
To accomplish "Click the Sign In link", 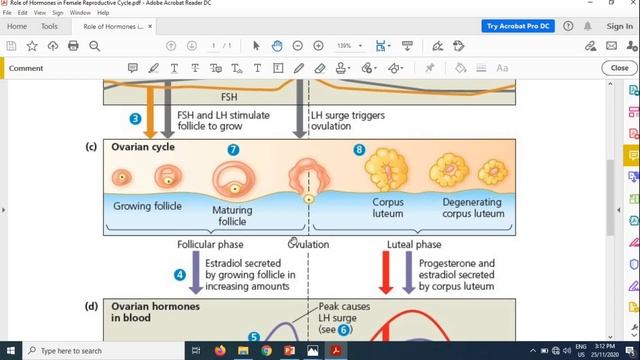I will pos(619,26).
